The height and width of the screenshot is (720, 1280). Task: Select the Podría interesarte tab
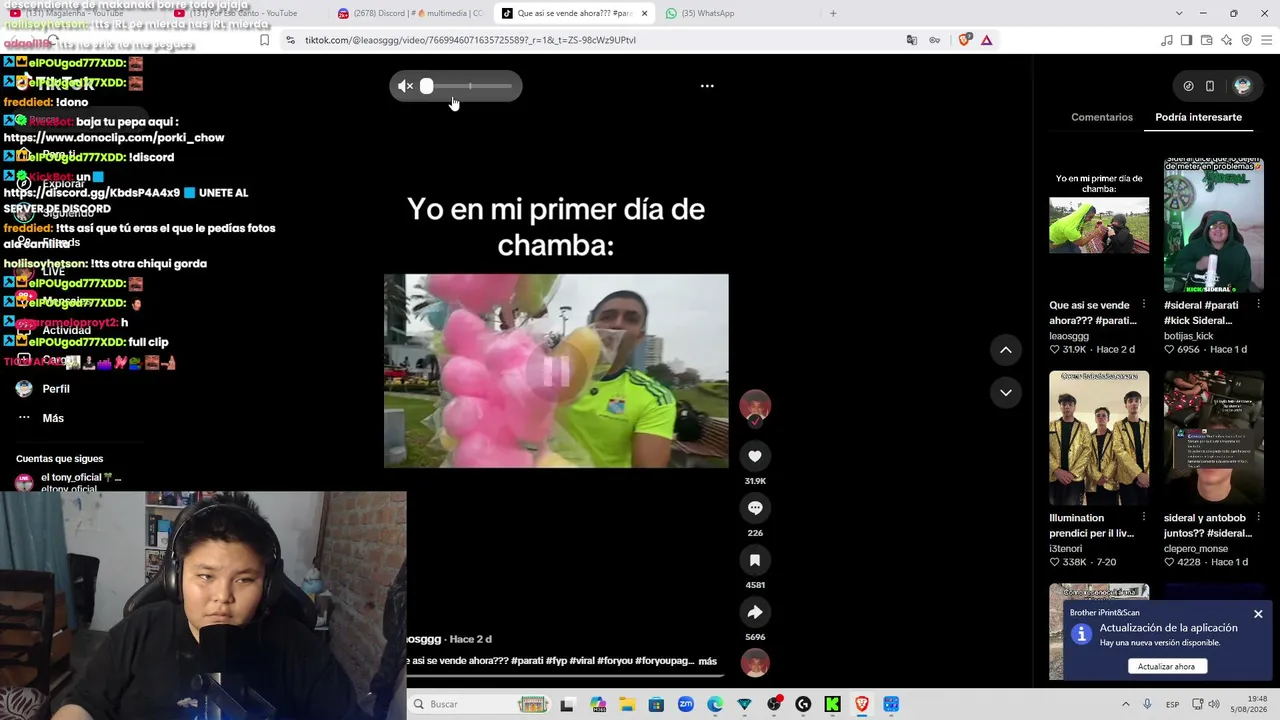pos(1198,117)
